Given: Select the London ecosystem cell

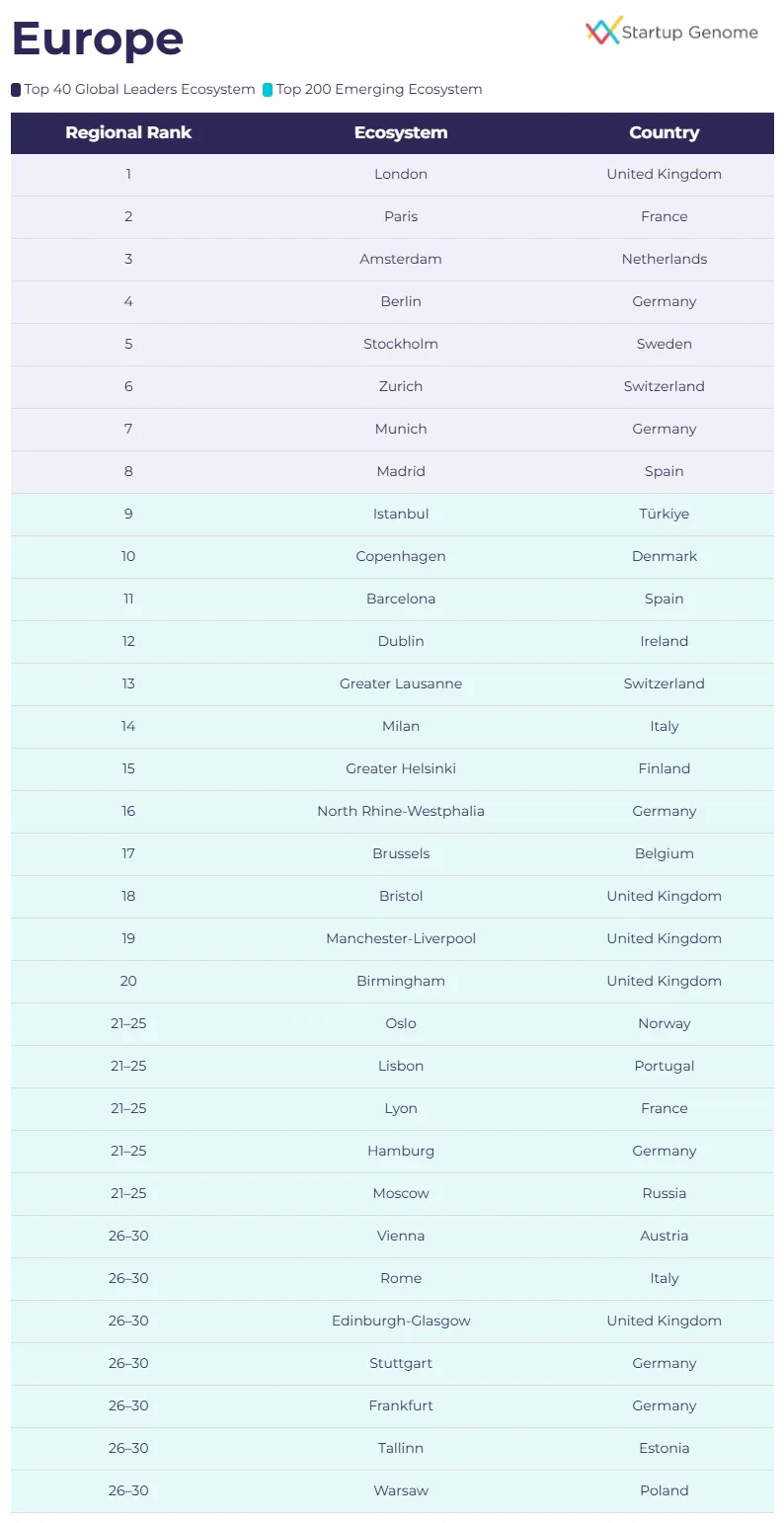Looking at the screenshot, I should click(401, 175).
